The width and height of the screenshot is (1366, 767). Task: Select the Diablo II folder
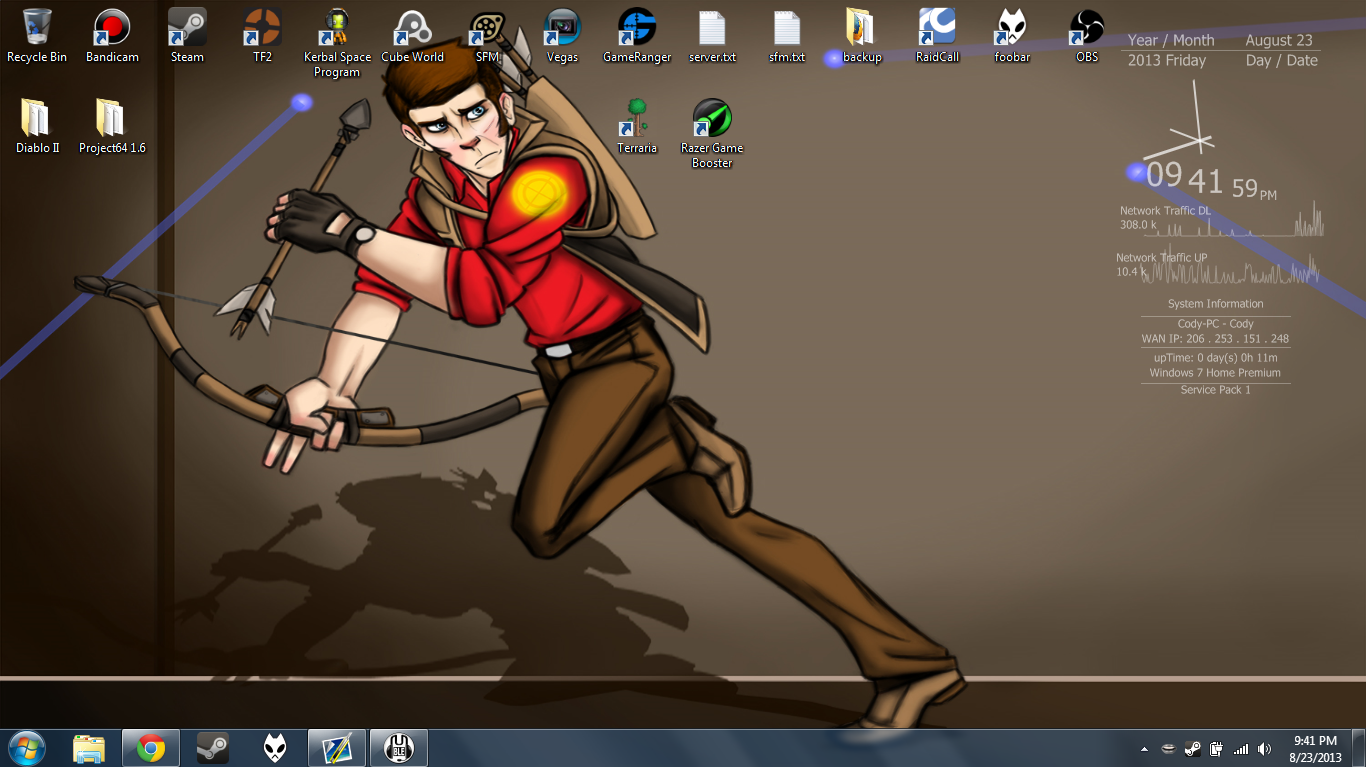coord(37,126)
